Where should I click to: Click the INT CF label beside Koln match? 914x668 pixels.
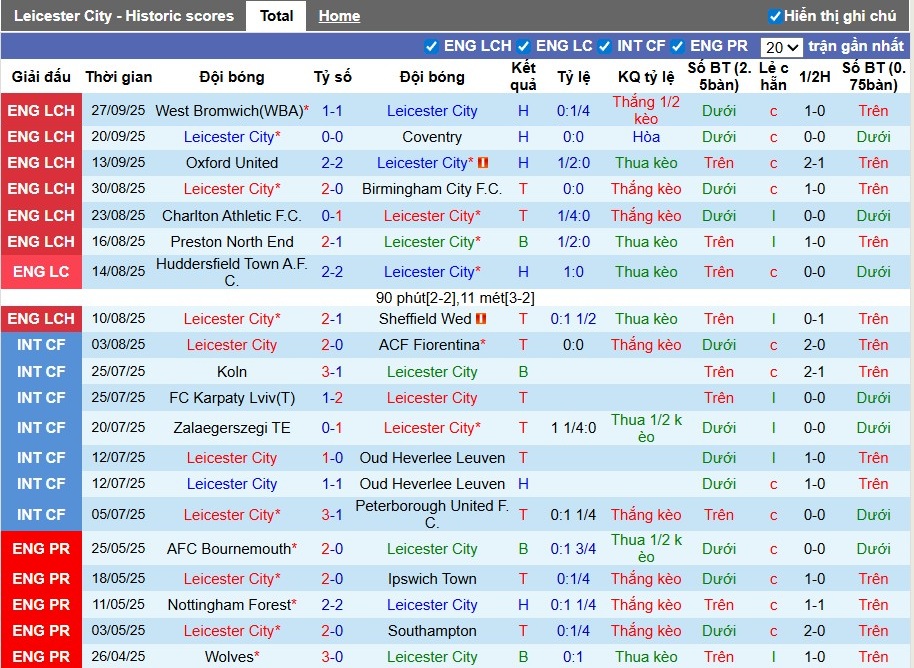pyautogui.click(x=41, y=371)
